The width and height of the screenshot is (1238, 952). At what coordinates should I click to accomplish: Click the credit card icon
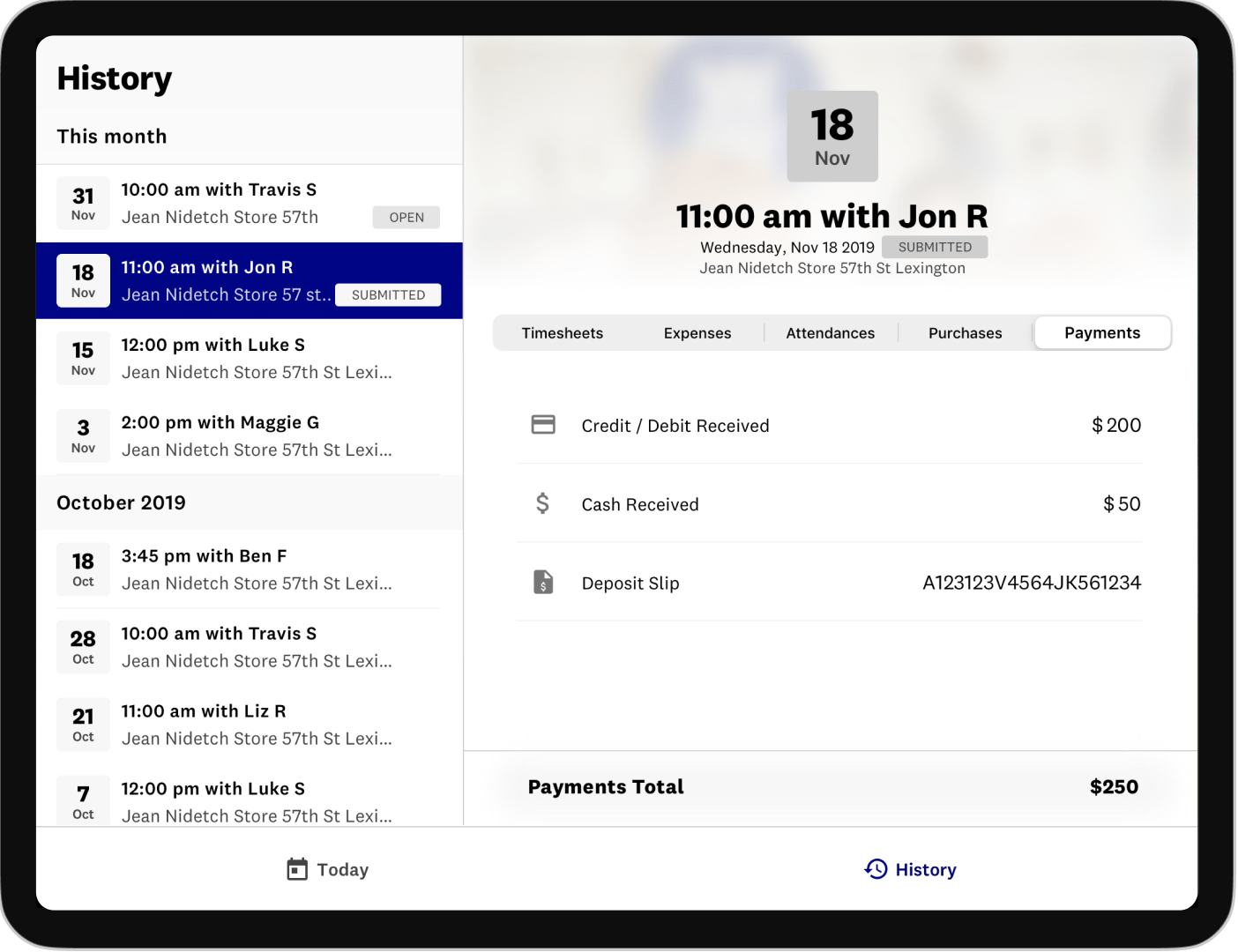pos(543,425)
